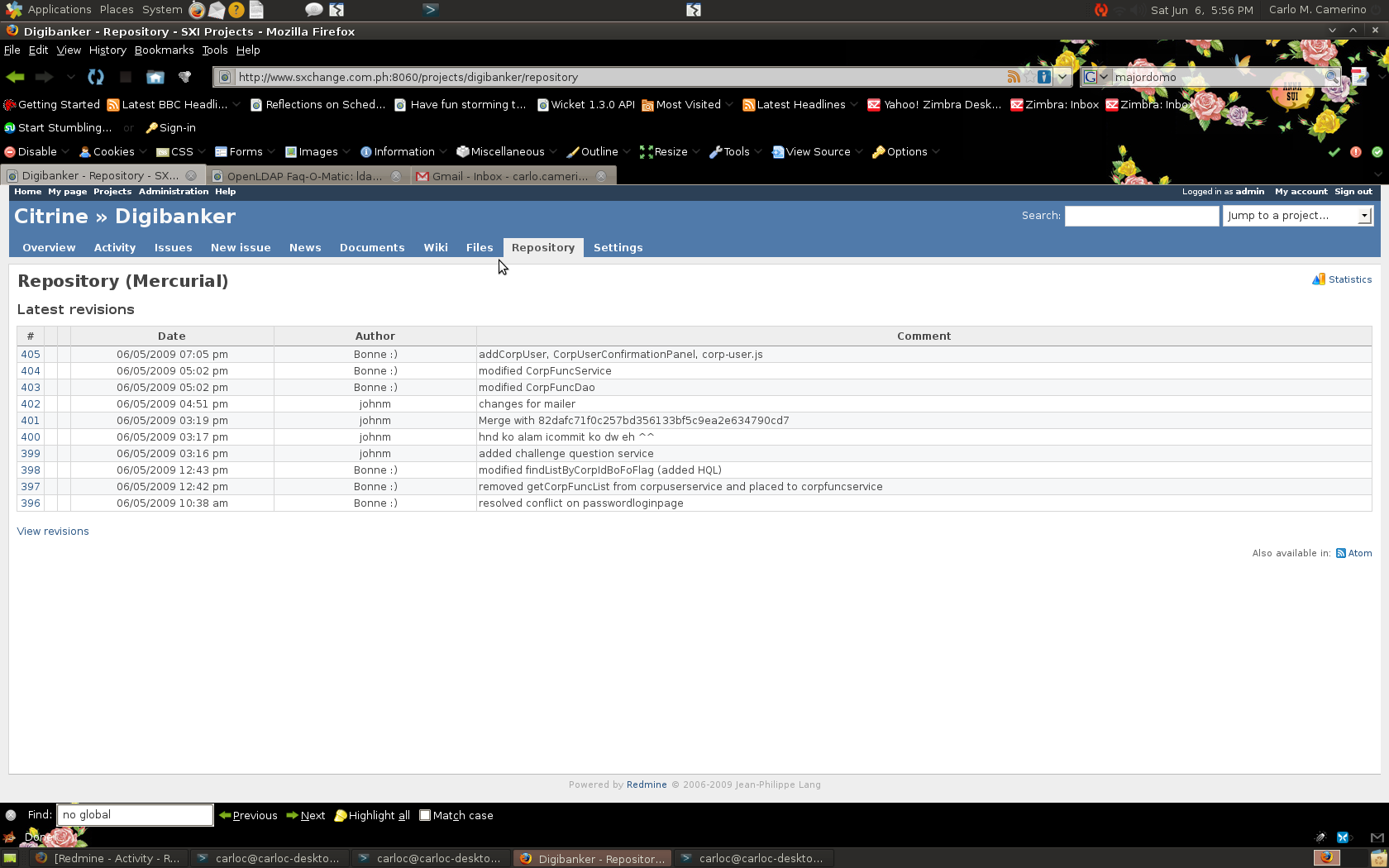Click Previous in the find bar
The height and width of the screenshot is (868, 1389).
click(x=248, y=815)
